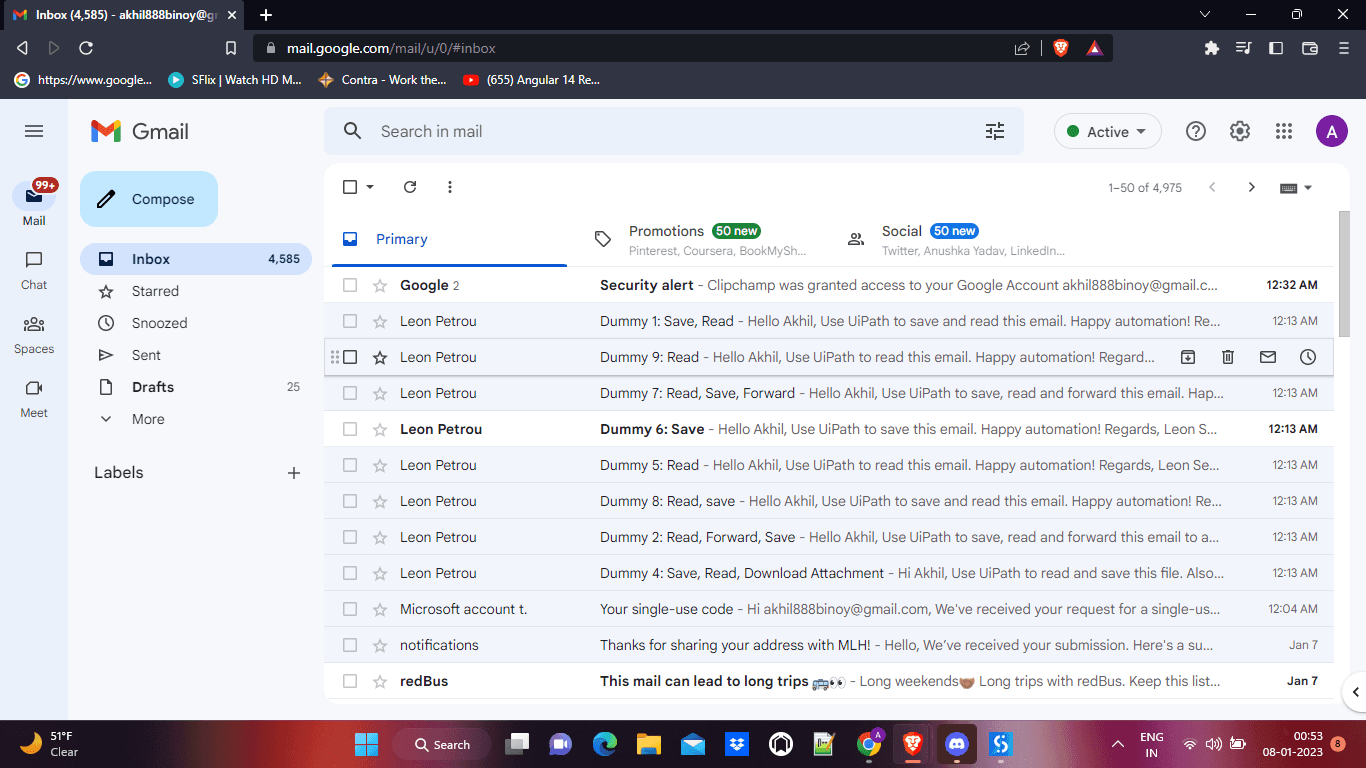The image size is (1366, 768).
Task: Create a new label with plus icon
Action: point(294,473)
